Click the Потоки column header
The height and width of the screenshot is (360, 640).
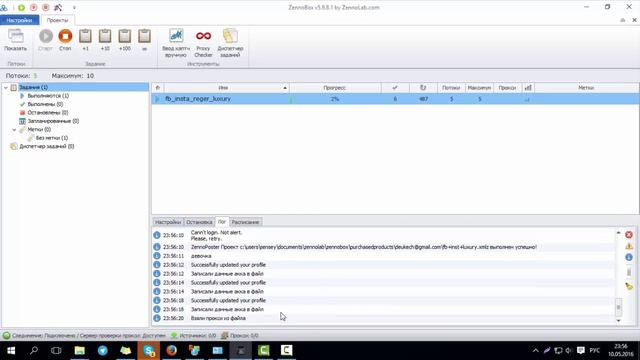coord(451,88)
